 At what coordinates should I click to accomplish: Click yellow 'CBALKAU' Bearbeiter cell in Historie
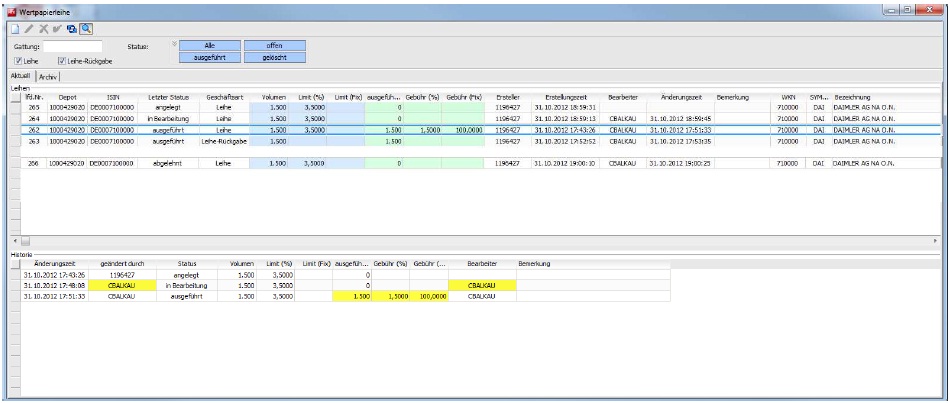tap(482, 285)
